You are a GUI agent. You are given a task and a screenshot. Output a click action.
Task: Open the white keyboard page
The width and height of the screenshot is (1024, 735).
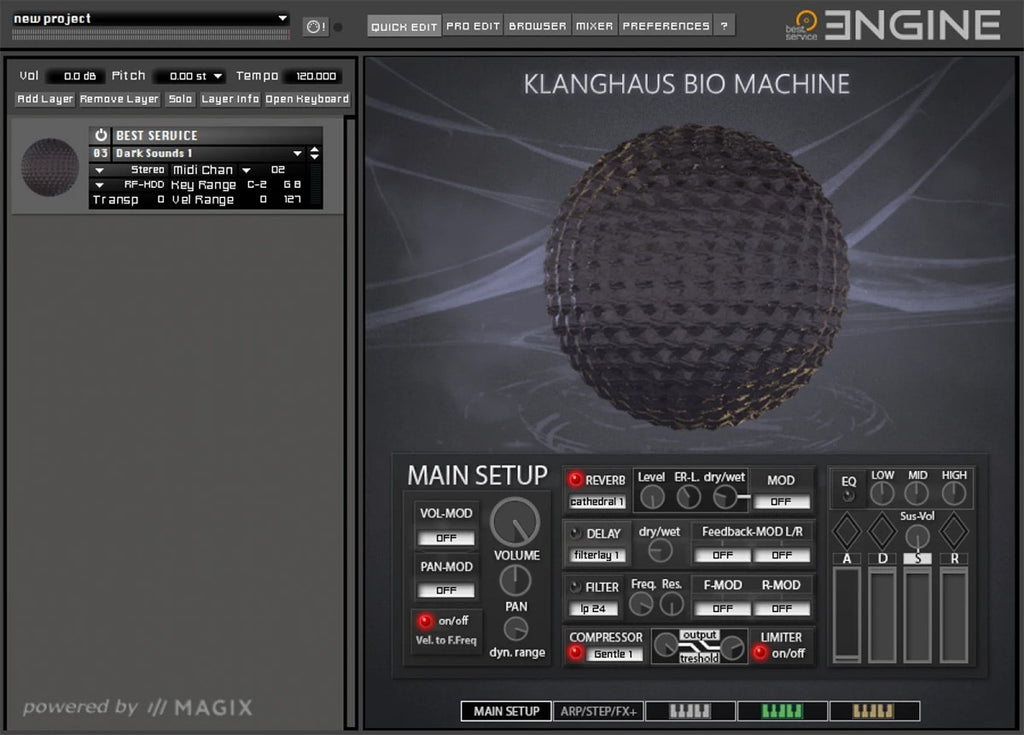pyautogui.click(x=690, y=711)
